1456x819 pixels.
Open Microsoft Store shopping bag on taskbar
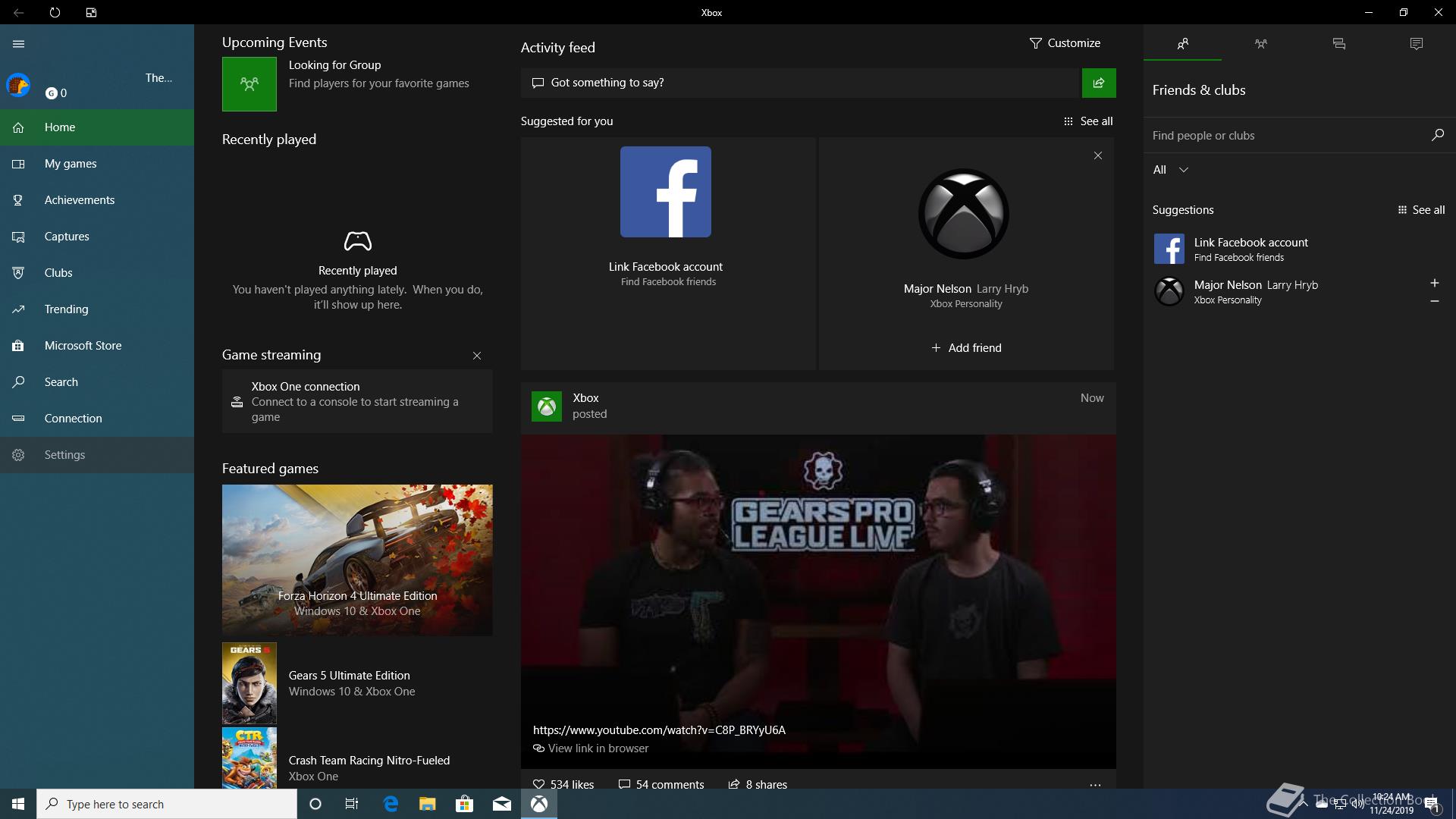click(465, 804)
